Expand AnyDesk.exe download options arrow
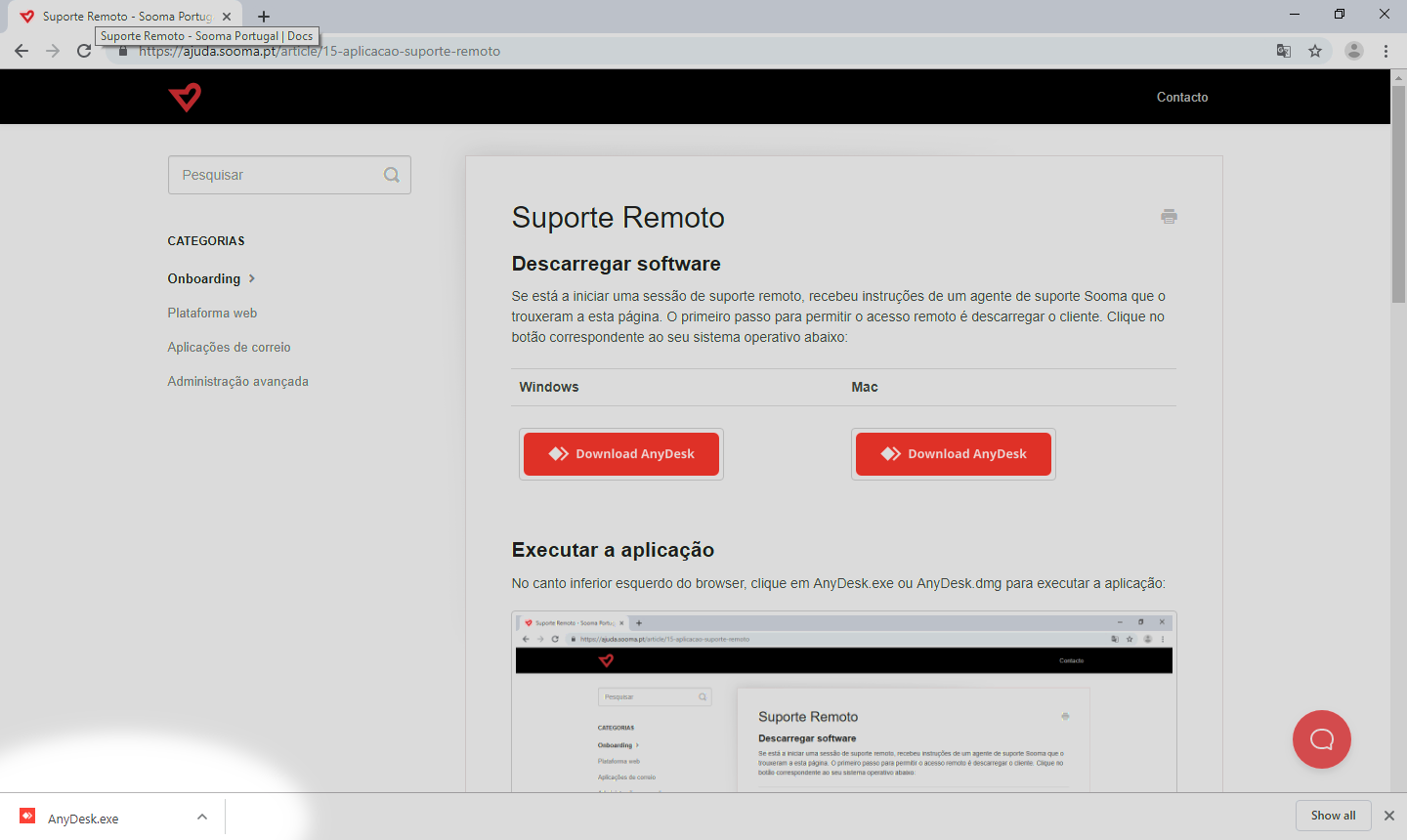The image size is (1407, 840). [x=202, y=817]
